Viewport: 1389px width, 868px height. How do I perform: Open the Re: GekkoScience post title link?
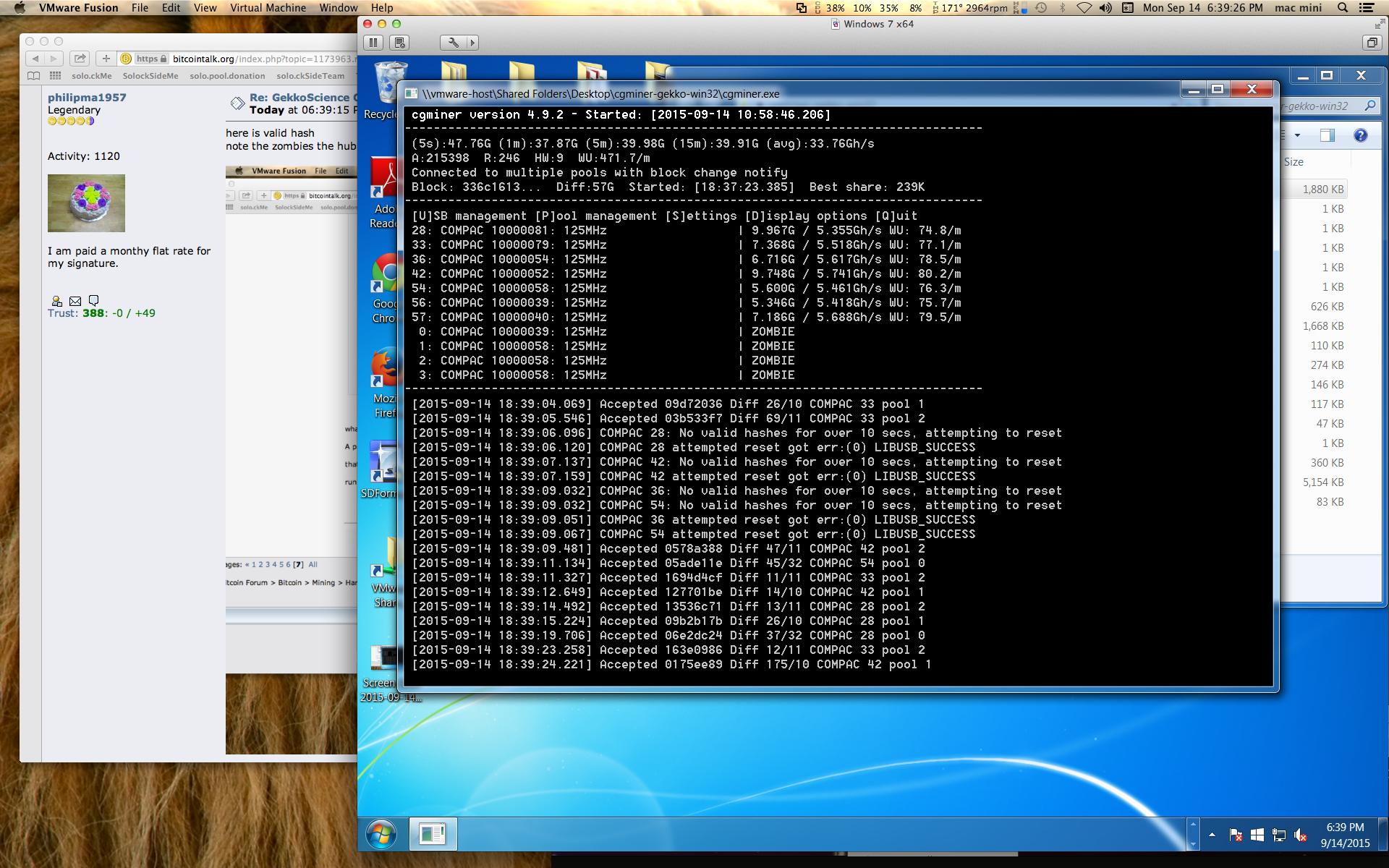tap(303, 97)
